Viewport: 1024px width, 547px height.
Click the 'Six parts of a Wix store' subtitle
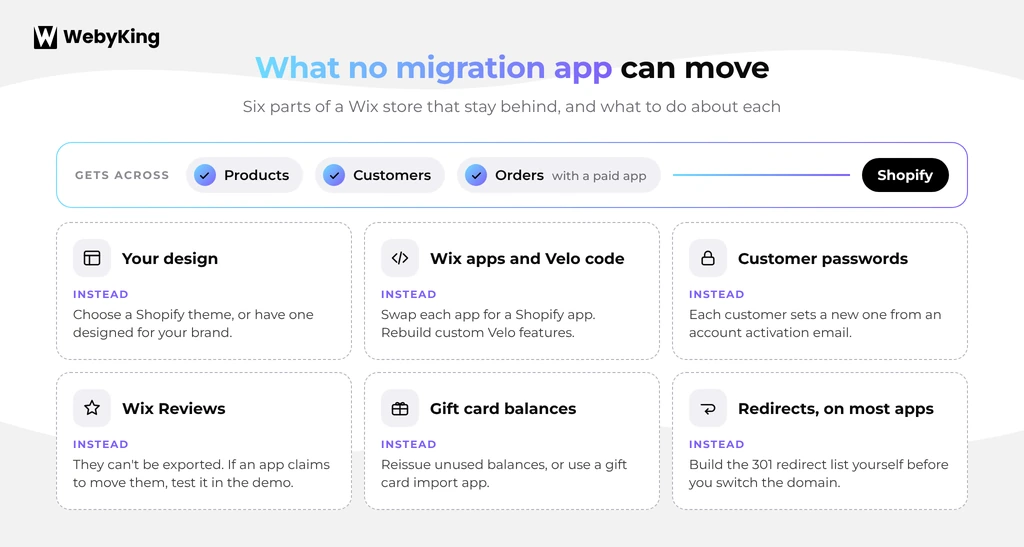(511, 106)
